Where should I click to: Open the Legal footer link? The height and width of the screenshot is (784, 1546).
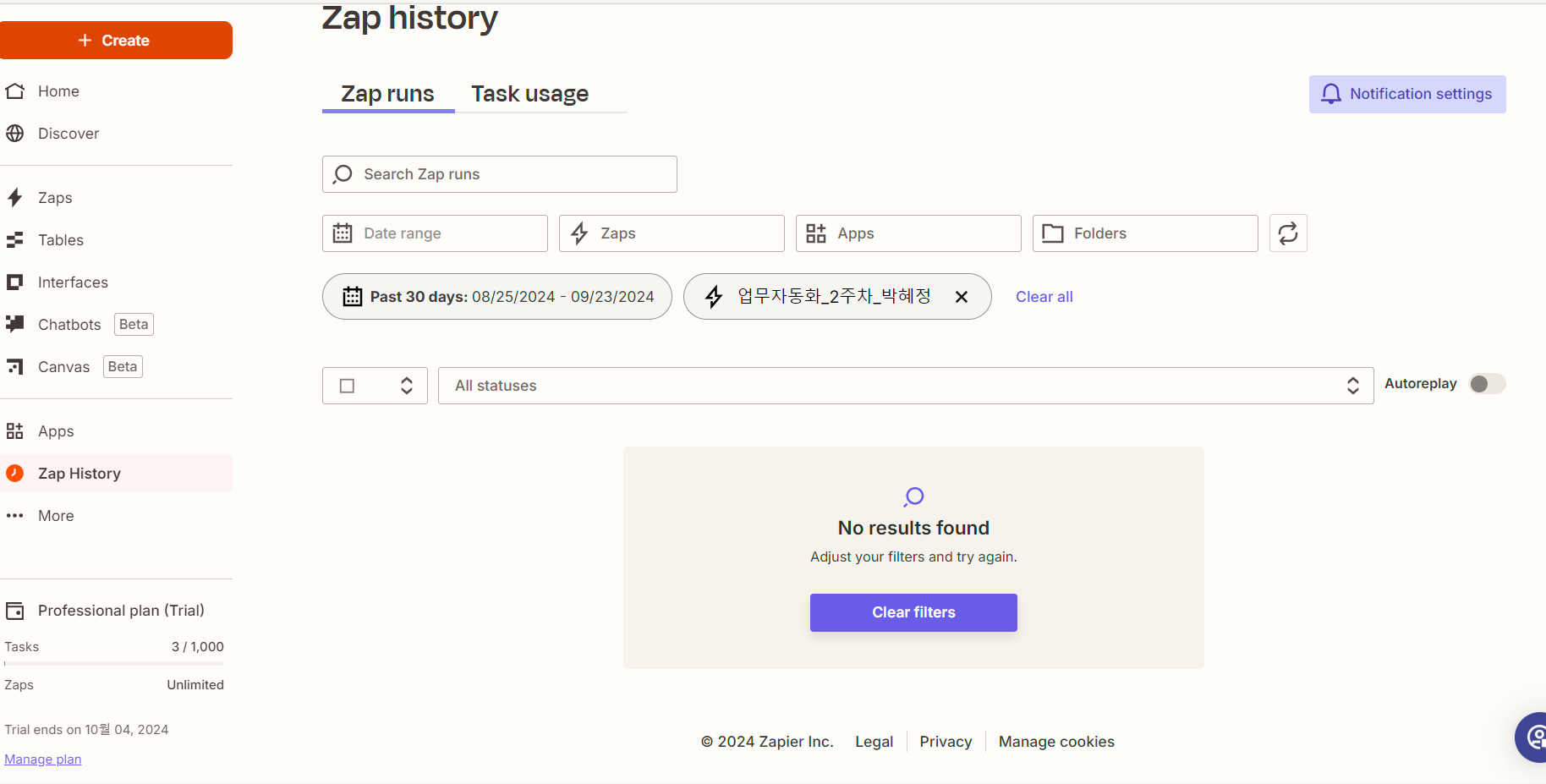[x=874, y=742]
